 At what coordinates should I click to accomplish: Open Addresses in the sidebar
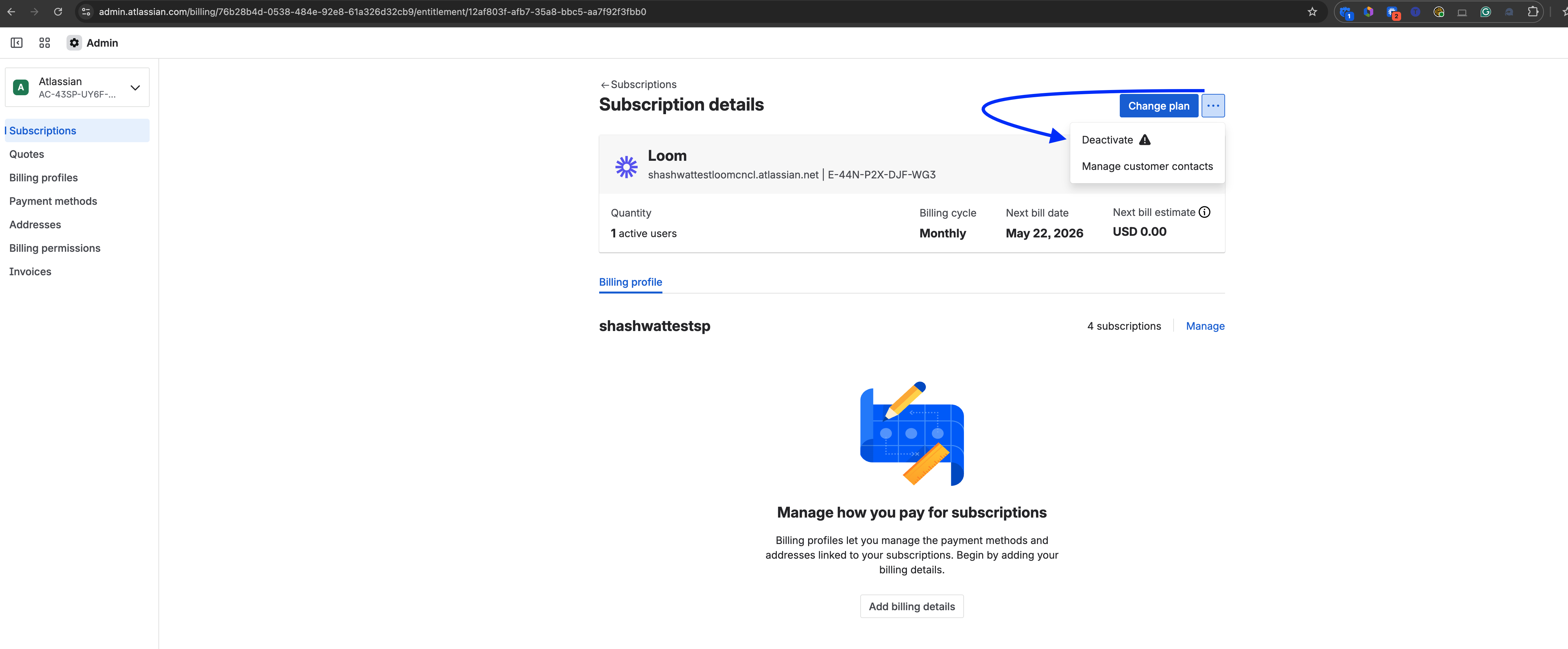(77, 224)
